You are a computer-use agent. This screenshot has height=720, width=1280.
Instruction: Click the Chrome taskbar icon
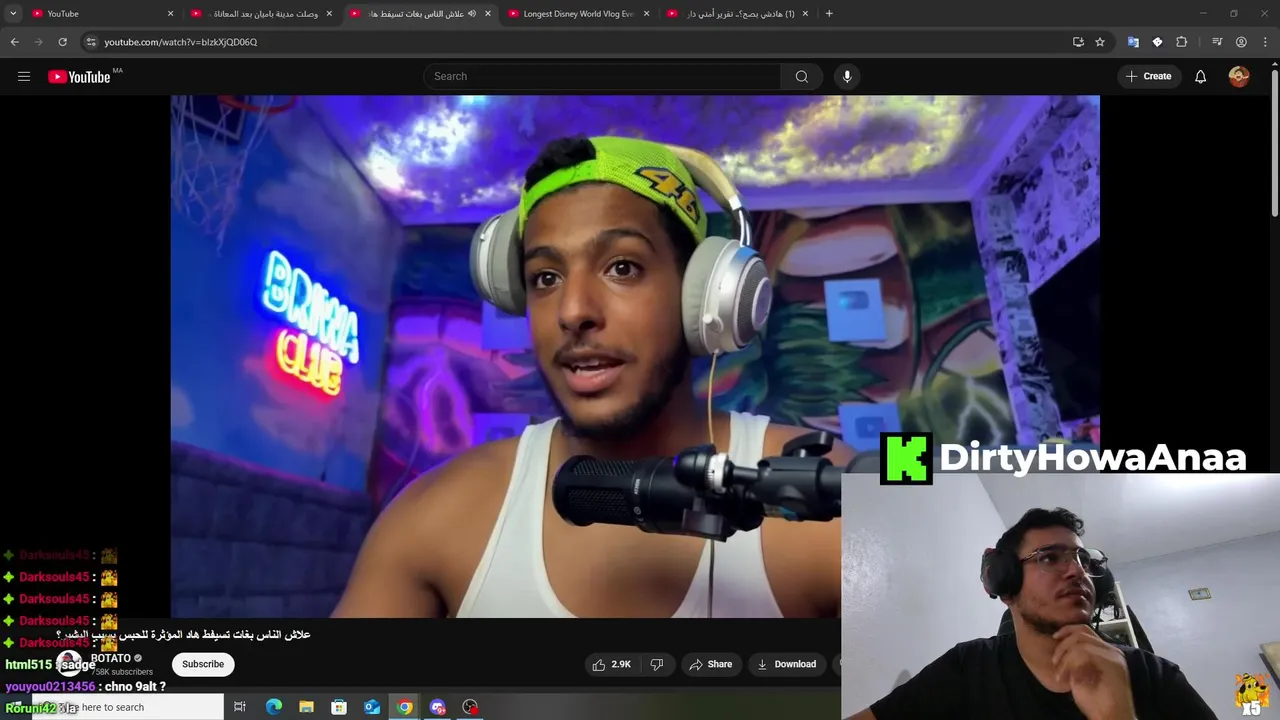(x=404, y=707)
